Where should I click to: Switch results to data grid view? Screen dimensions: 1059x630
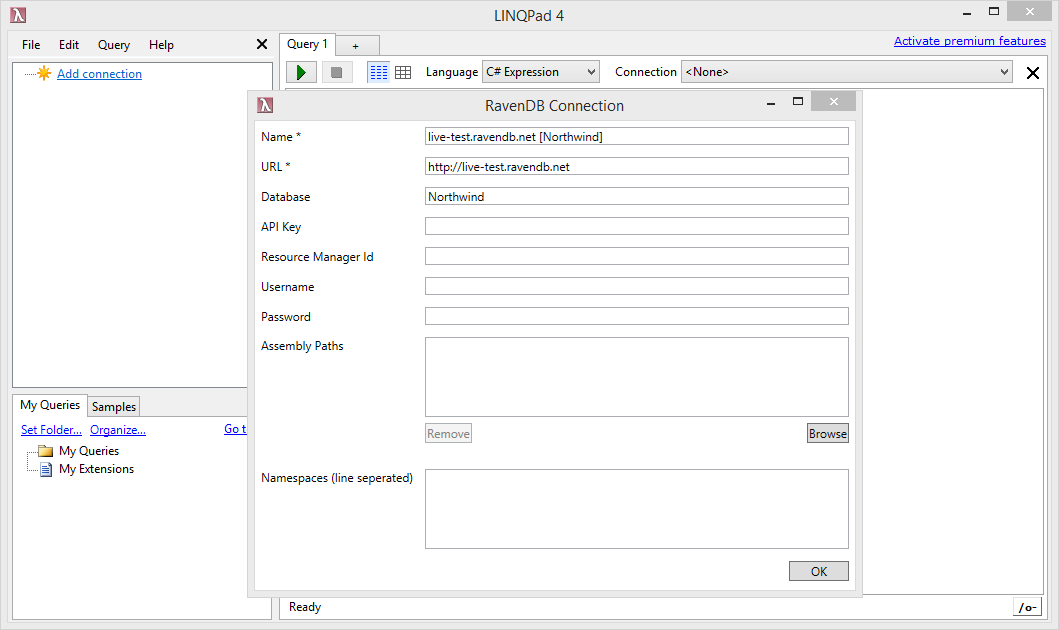[403, 72]
